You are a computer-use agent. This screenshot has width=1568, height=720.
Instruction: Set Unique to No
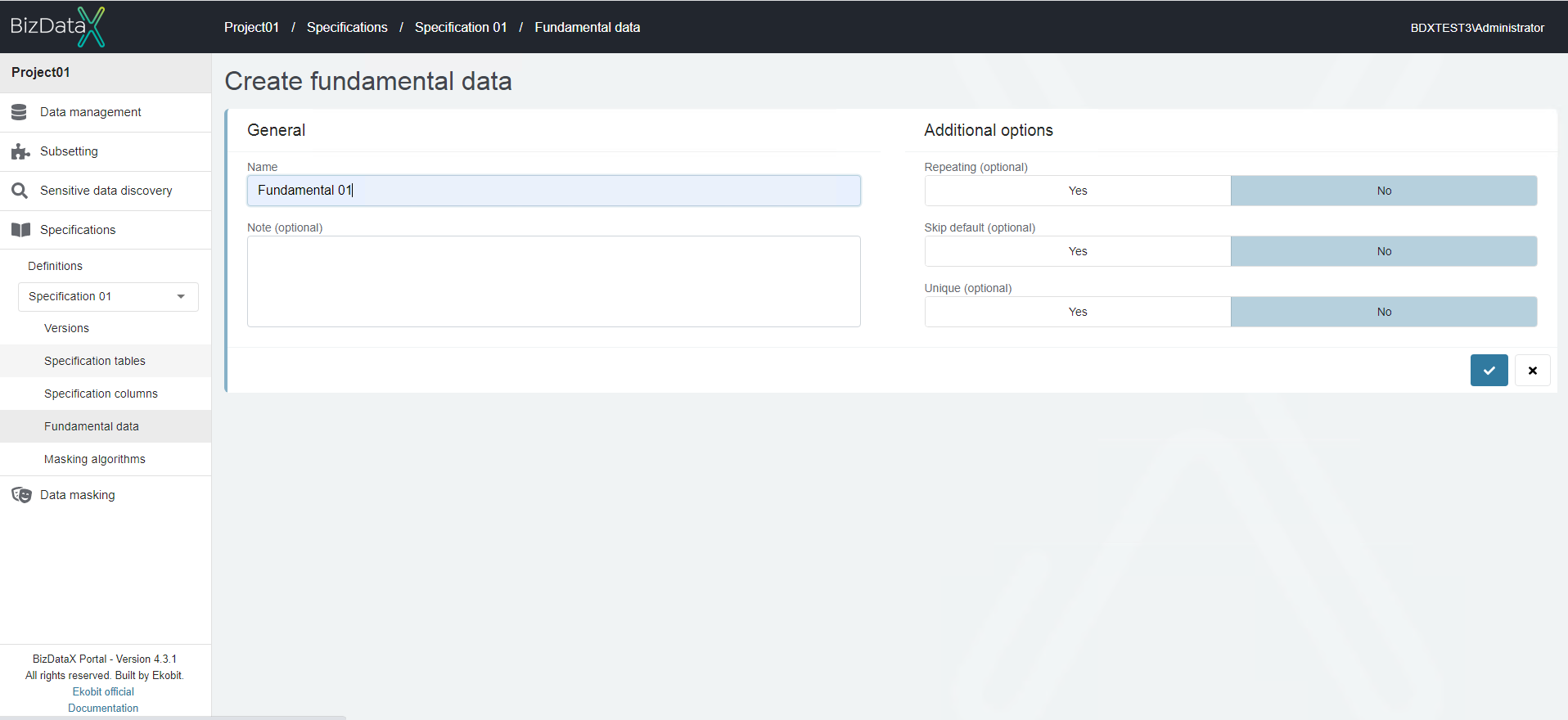coord(1384,312)
